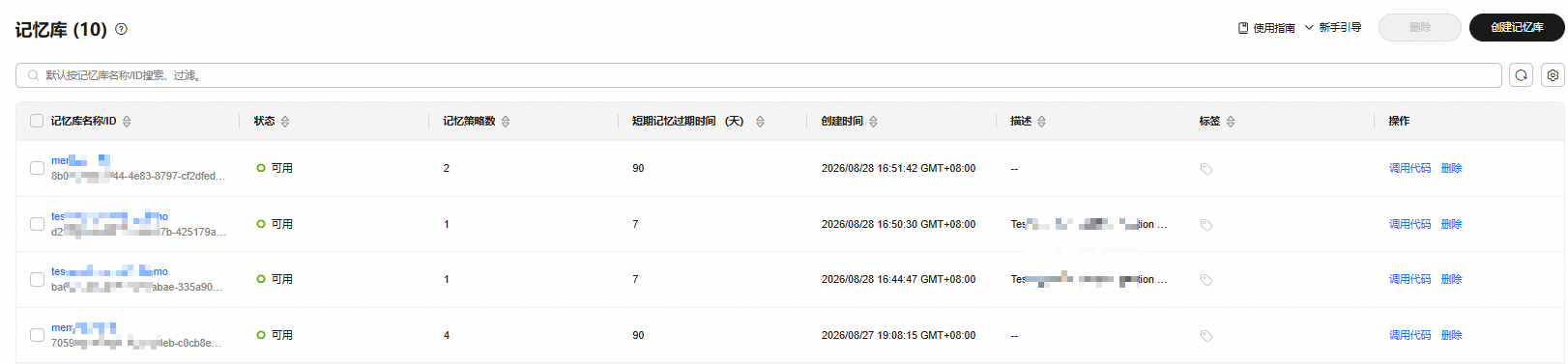Image resolution: width=1568 pixels, height=364 pixels.
Task: Click the tag icon in the 16:44:47 row
Action: [1206, 280]
